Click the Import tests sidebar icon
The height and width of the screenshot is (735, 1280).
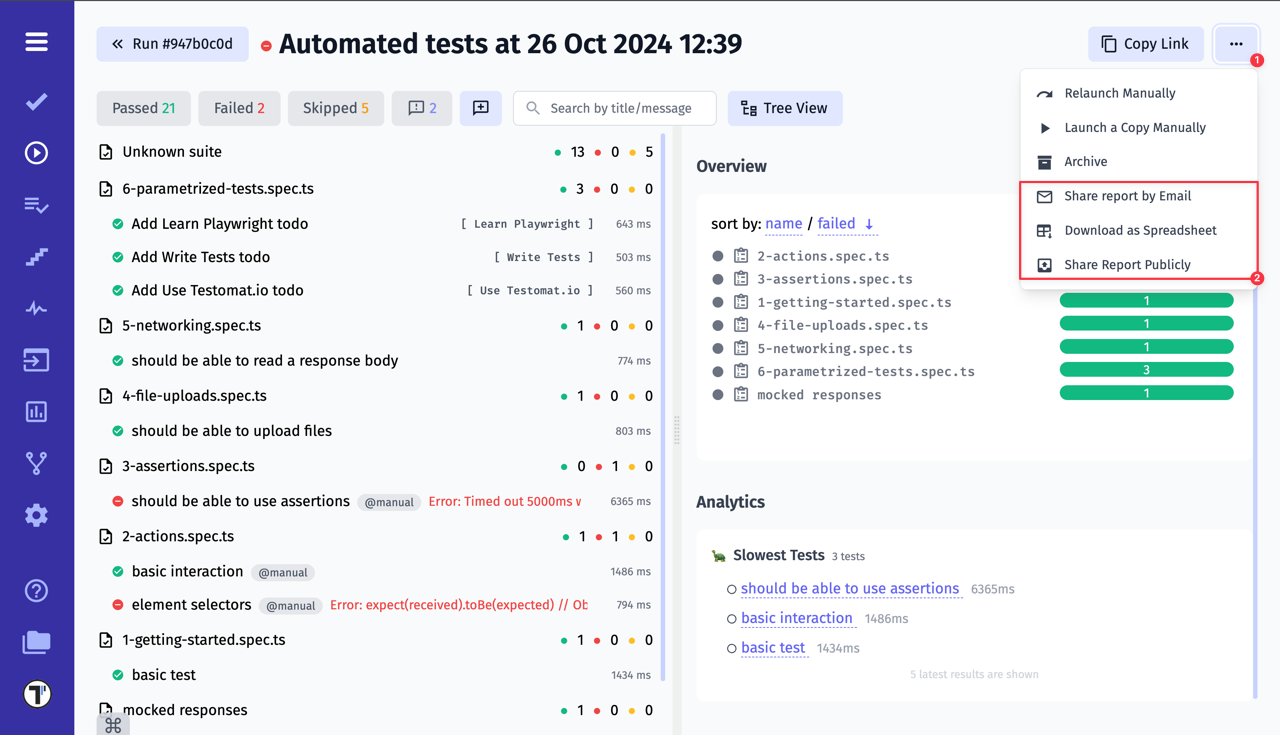(36, 360)
